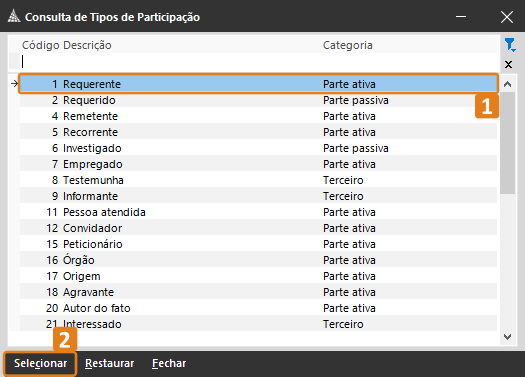The height and width of the screenshot is (377, 525).
Task: Click the row indicator arrow beside Requerente
Action: tap(14, 84)
